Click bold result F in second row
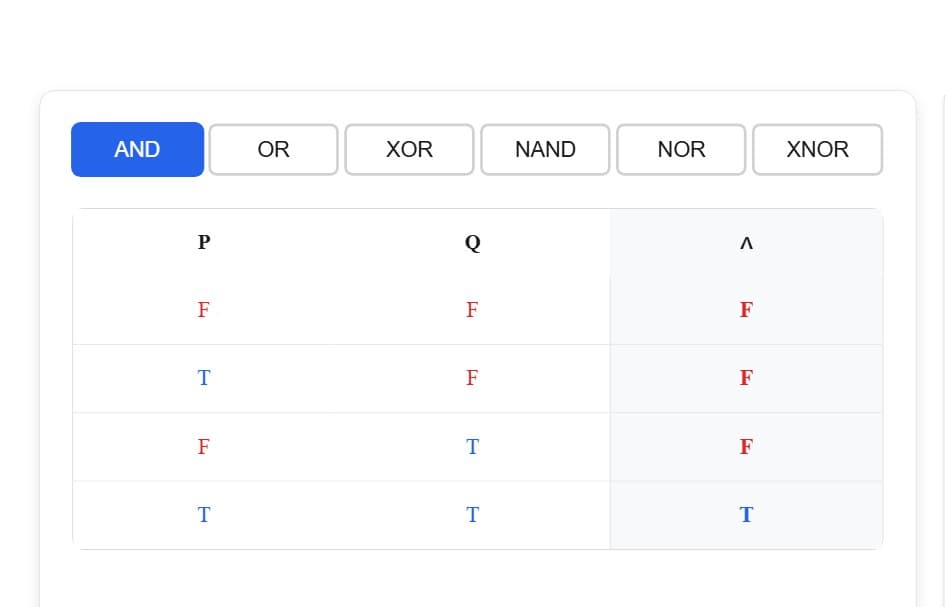Viewport: 946px width, 607px height. tap(746, 378)
